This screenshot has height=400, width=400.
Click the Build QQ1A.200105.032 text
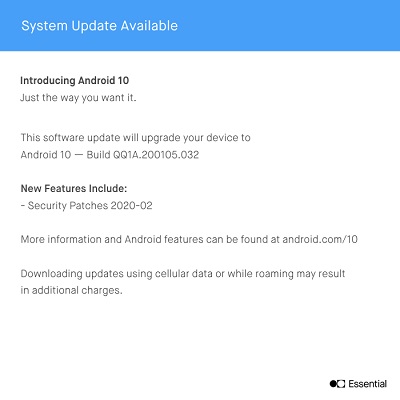(143, 155)
